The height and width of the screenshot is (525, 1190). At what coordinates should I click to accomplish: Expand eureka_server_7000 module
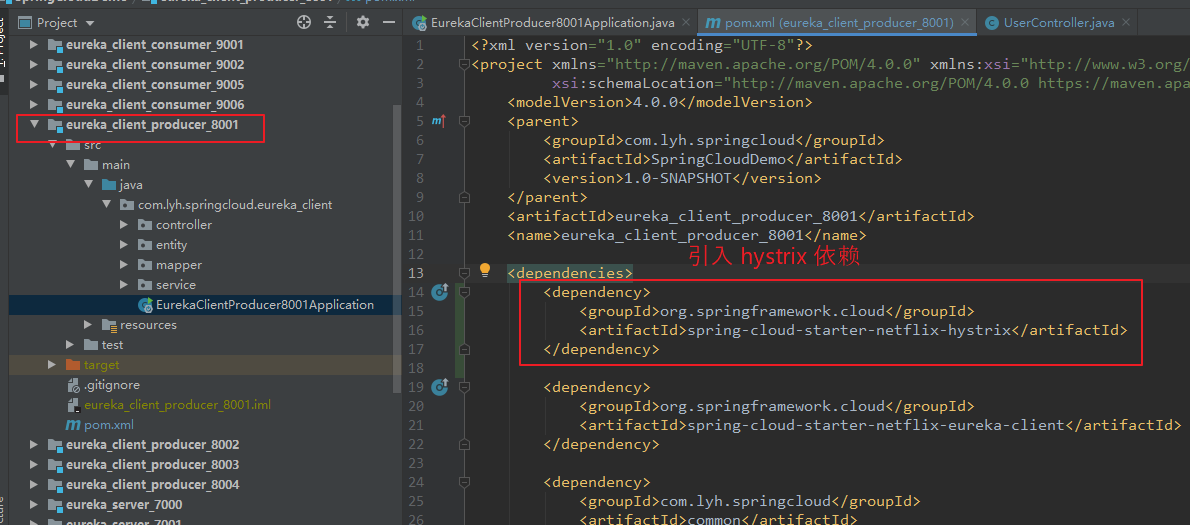pos(33,505)
